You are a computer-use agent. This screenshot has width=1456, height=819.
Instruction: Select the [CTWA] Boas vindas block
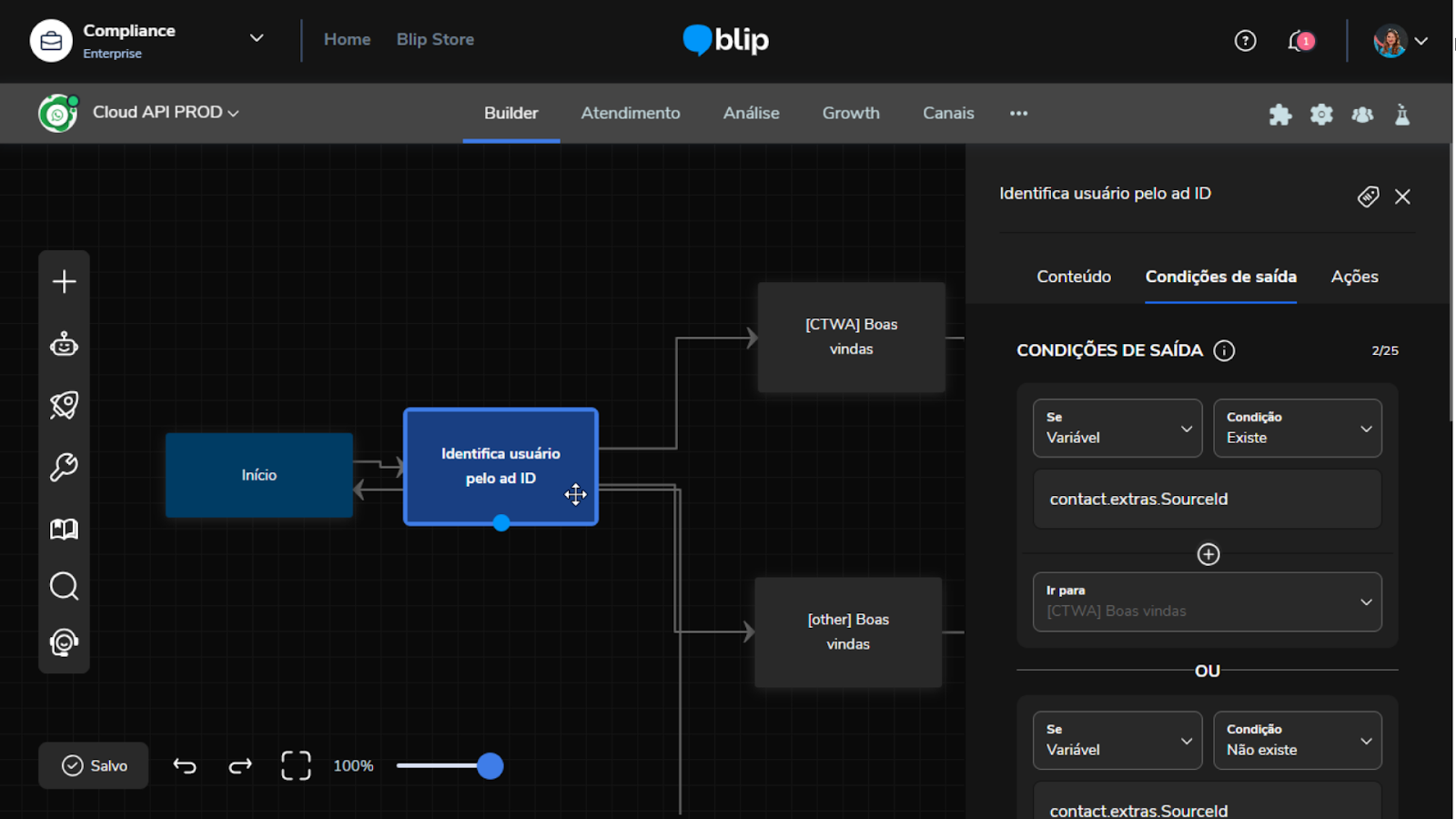click(852, 337)
